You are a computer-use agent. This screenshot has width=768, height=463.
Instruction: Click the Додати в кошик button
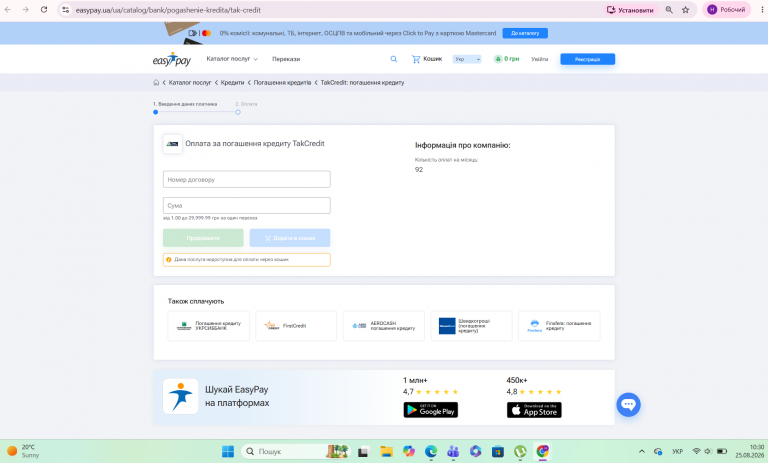[x=290, y=238]
